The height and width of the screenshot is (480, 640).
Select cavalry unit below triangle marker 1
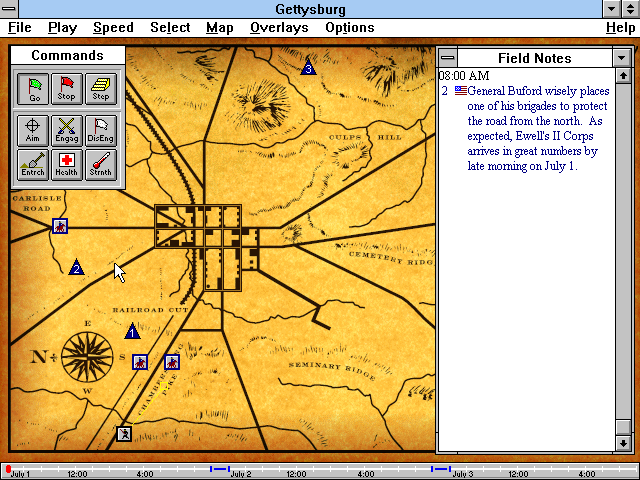pos(140,362)
